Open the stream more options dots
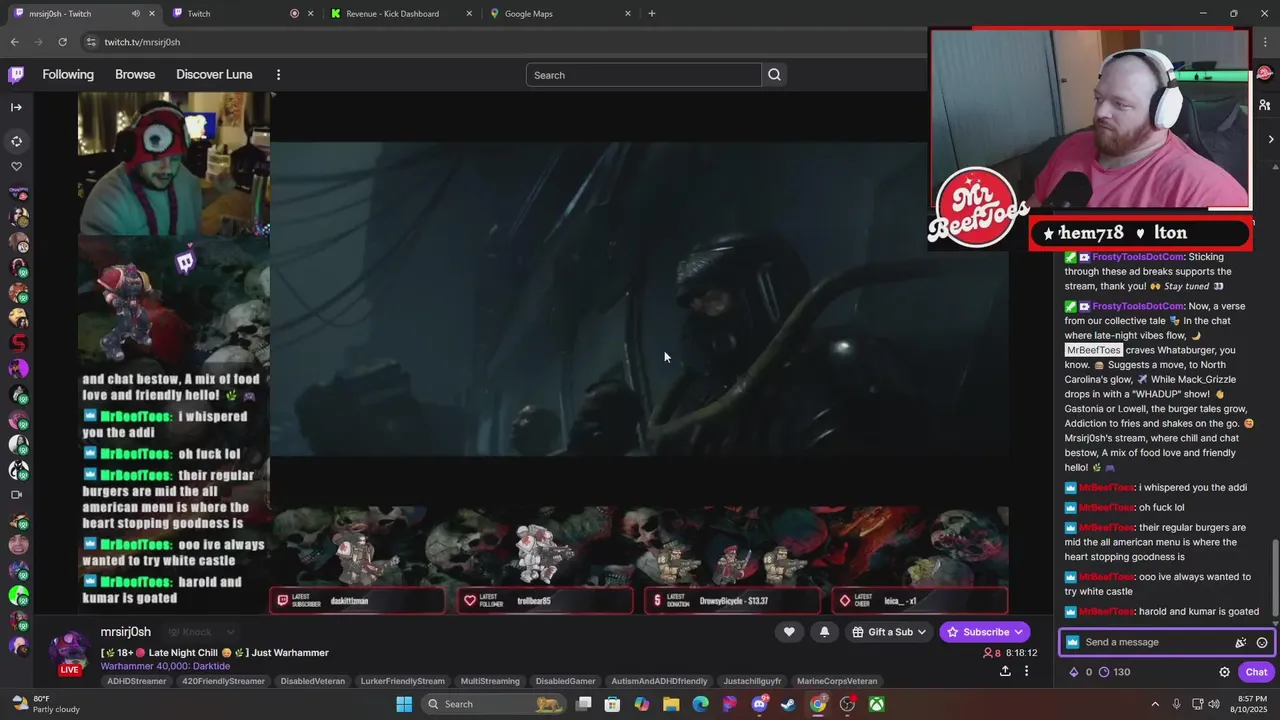The image size is (1280, 720). click(1026, 671)
